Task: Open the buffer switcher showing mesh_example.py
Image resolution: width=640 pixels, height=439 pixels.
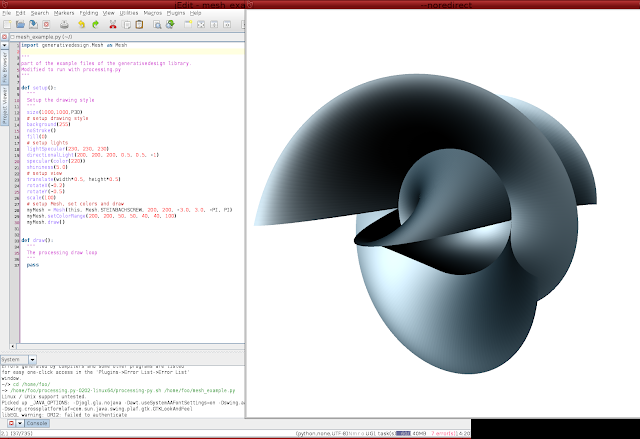Action: [x=127, y=37]
